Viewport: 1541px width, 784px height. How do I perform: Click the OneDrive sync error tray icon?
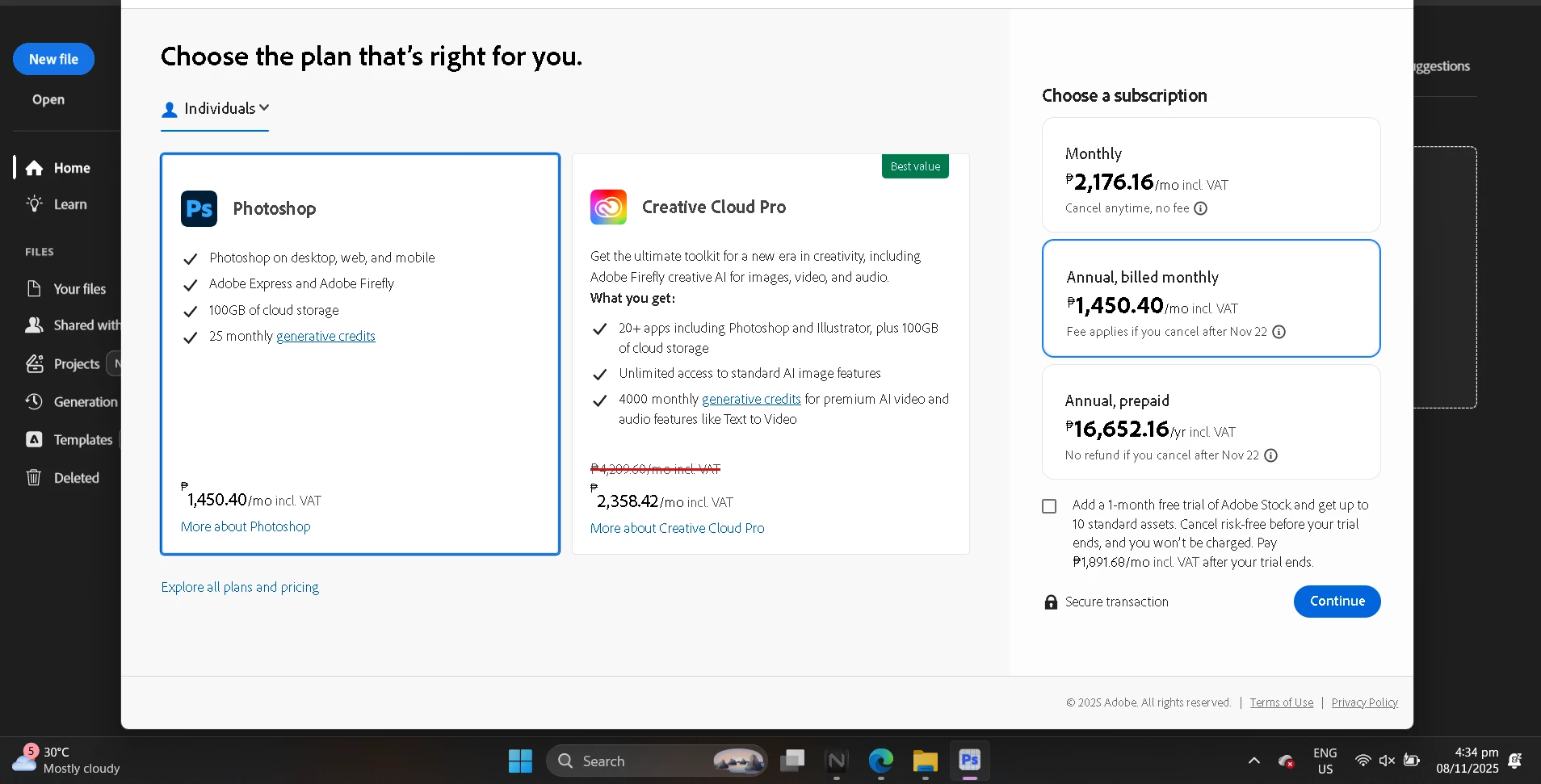pyautogui.click(x=1287, y=761)
